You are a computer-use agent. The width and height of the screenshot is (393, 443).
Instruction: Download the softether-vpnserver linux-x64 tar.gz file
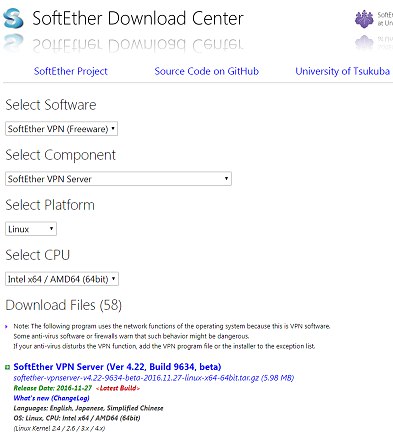click(x=154, y=378)
